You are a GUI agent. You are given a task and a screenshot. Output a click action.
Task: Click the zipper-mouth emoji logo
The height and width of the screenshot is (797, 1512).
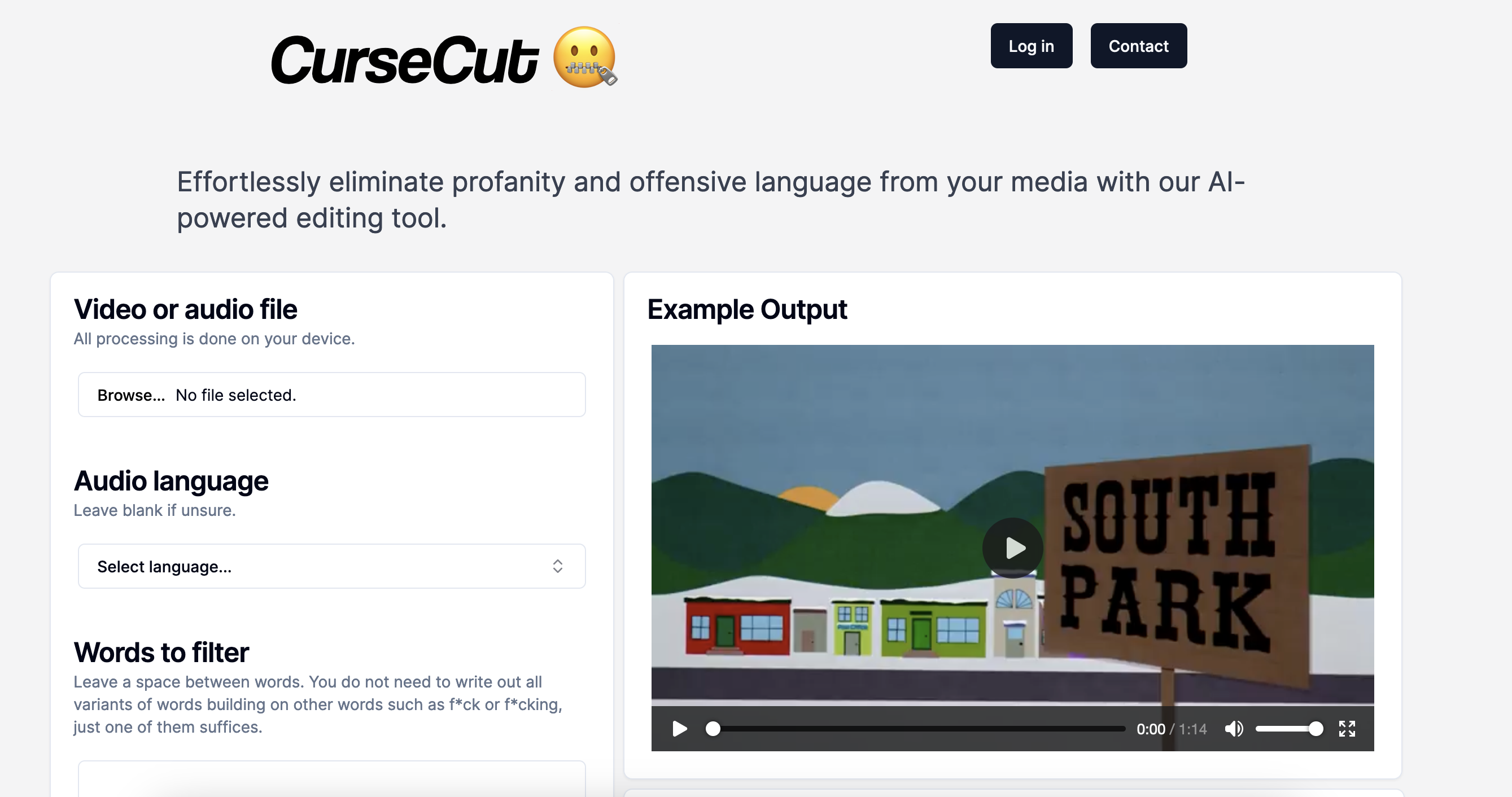584,57
